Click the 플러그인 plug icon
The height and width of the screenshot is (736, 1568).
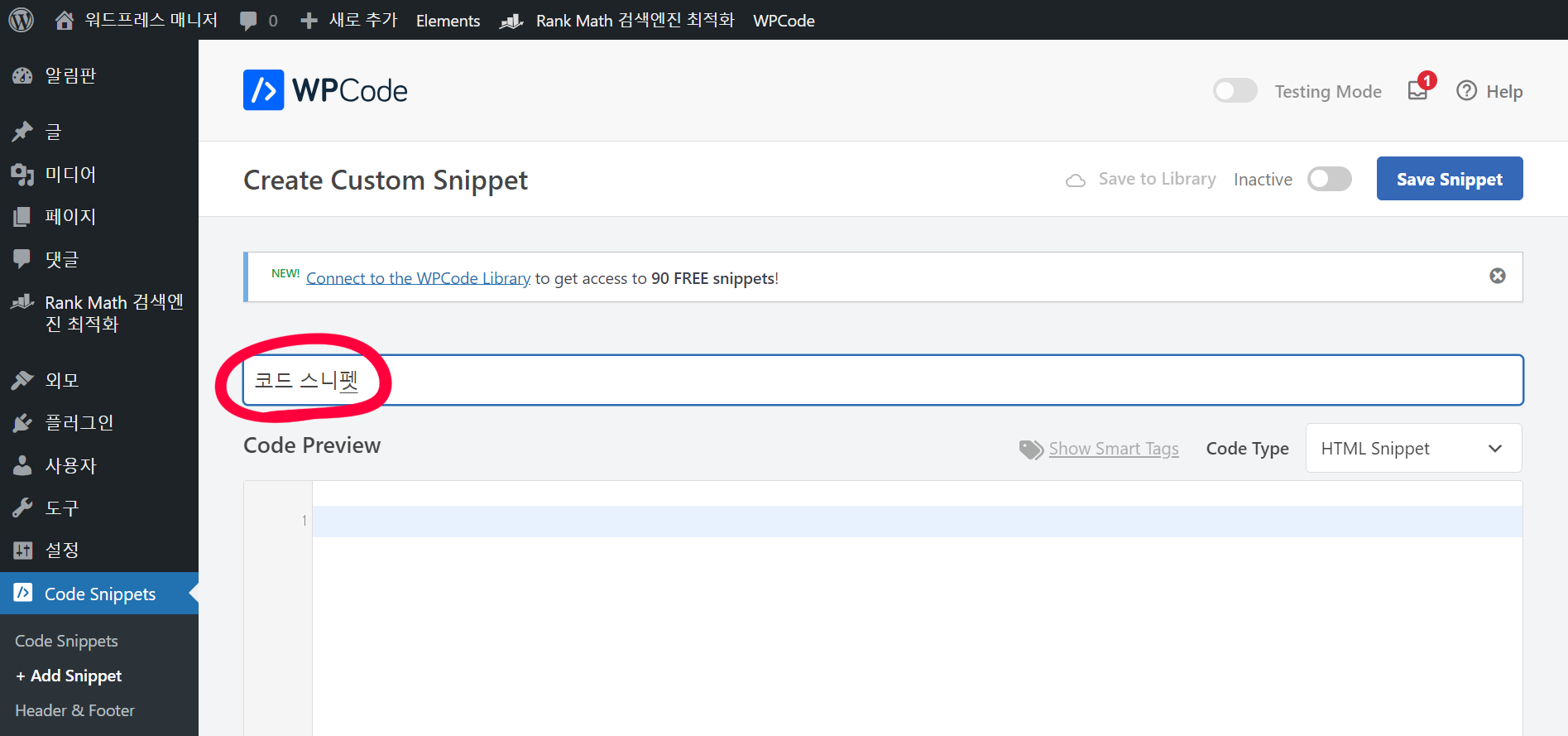[x=22, y=423]
